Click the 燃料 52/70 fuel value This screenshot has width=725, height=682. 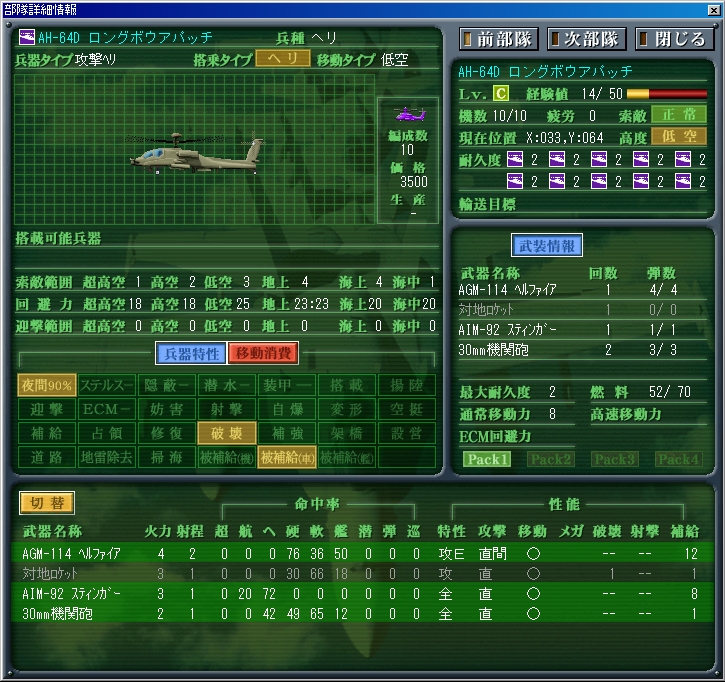click(x=670, y=392)
